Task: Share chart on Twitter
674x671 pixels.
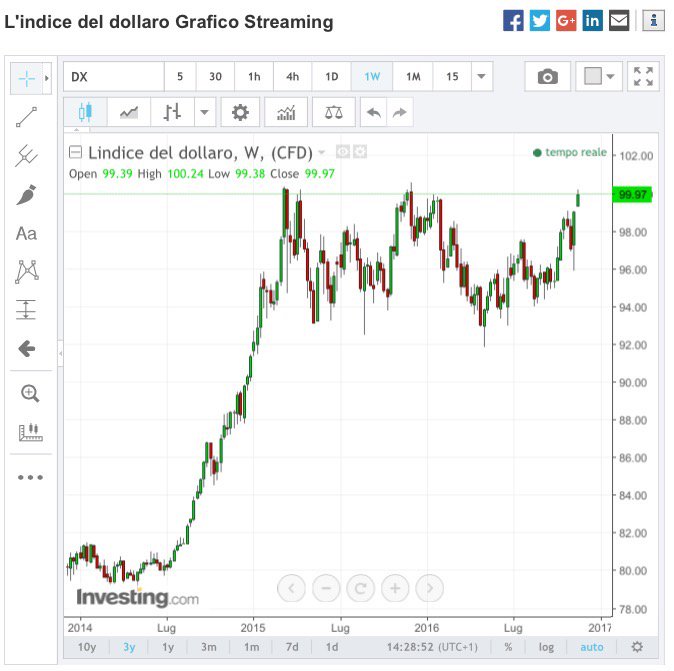Action: coord(539,20)
